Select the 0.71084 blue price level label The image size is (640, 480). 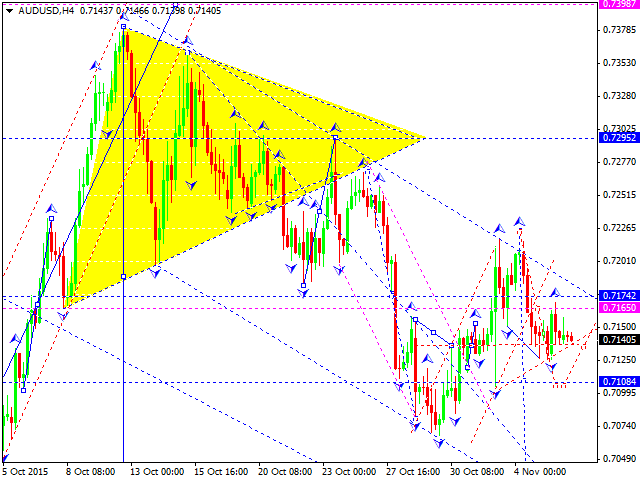tap(619, 382)
